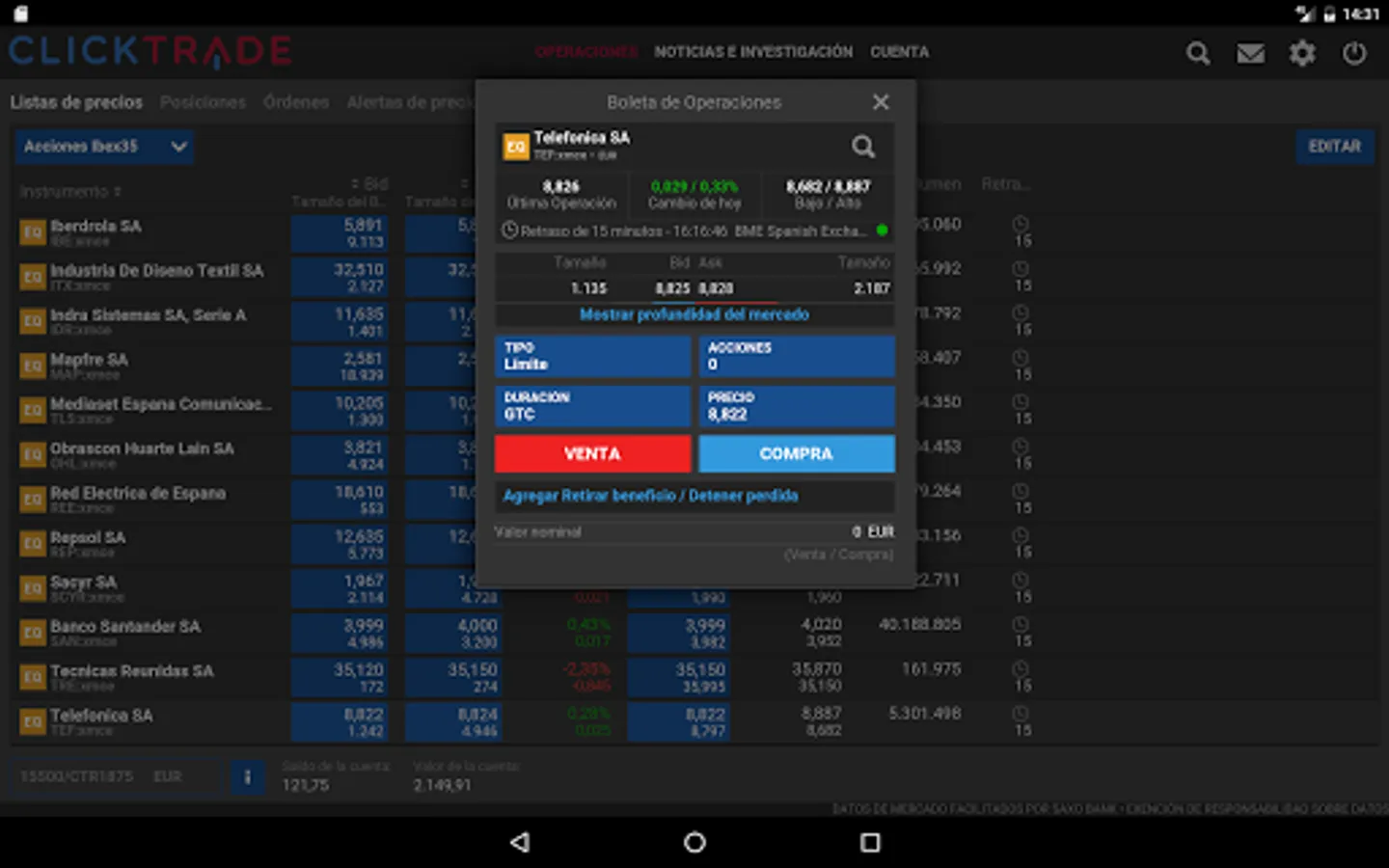Tap the red VENTA button
The image size is (1389, 868).
pos(593,453)
